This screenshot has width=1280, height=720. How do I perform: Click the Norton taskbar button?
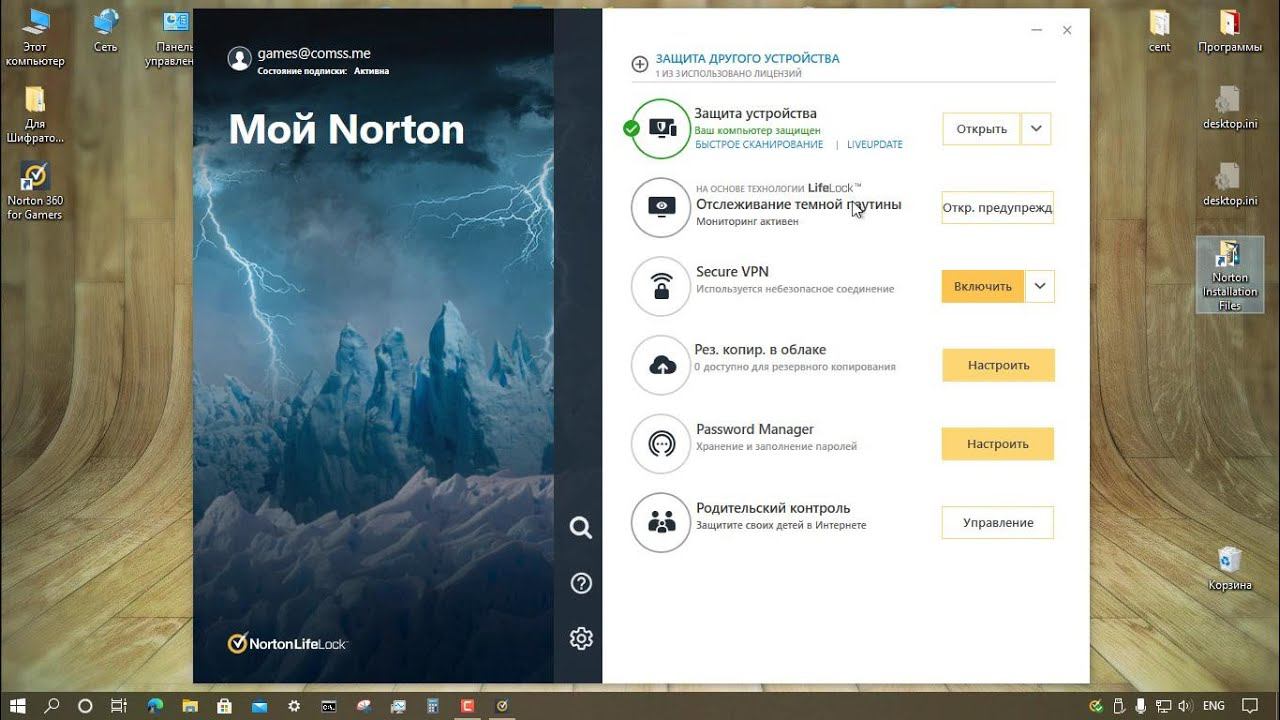[x=502, y=706]
